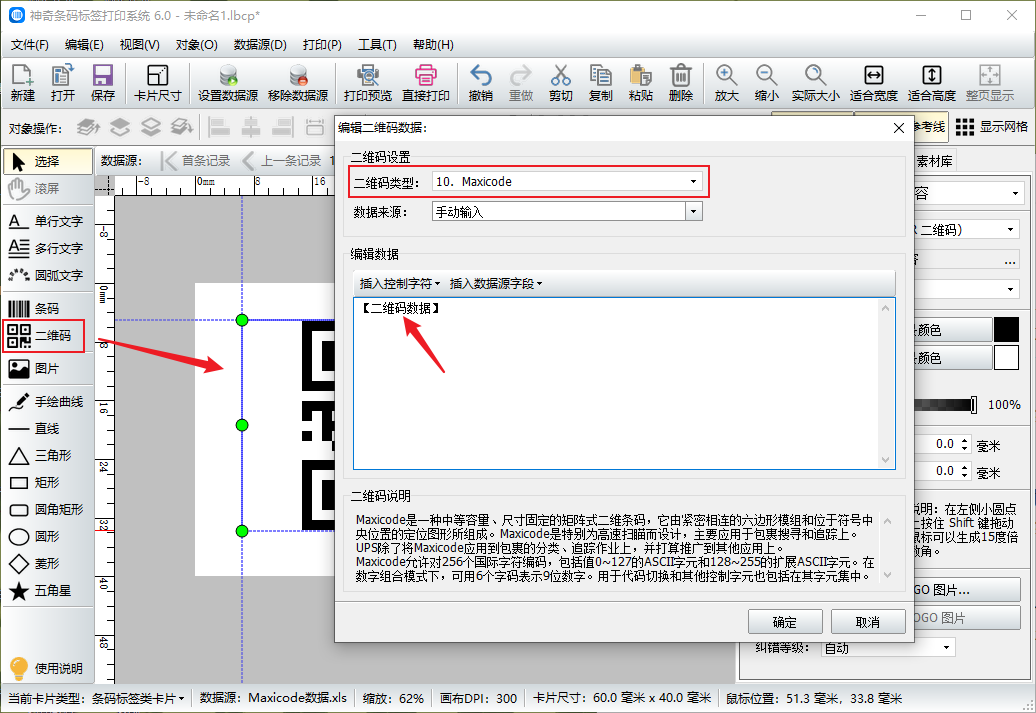Screen dimensions: 1036x713
Task: Open the 数据来源 手动输入 dropdown
Action: (567, 212)
